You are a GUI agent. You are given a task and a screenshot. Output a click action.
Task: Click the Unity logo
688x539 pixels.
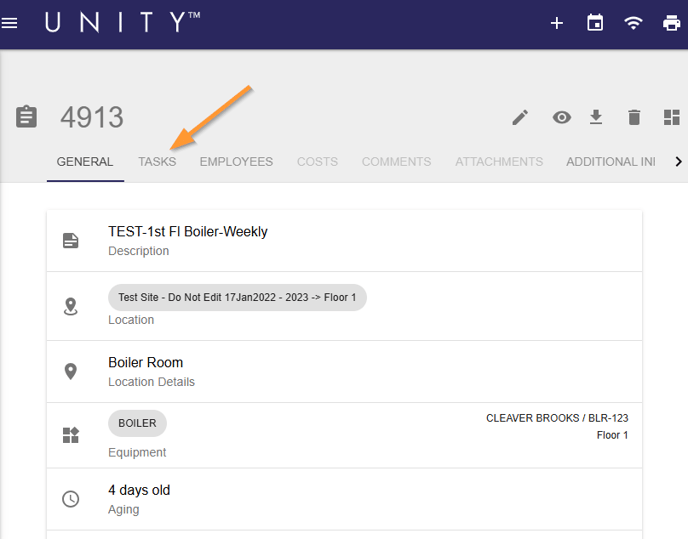[x=122, y=22]
